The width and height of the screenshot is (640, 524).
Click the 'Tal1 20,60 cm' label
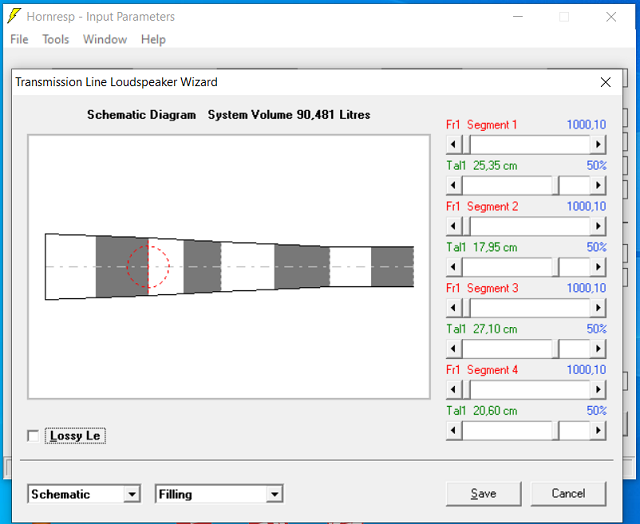click(482, 411)
